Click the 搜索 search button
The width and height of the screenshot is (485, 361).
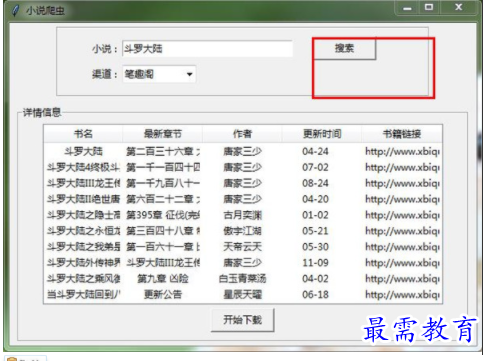(x=344, y=48)
